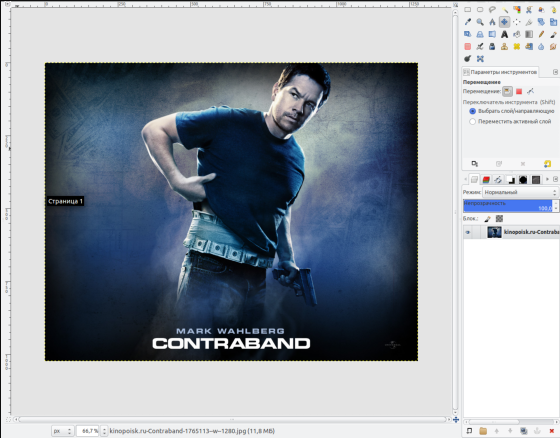Delete layer red X button

(552, 431)
